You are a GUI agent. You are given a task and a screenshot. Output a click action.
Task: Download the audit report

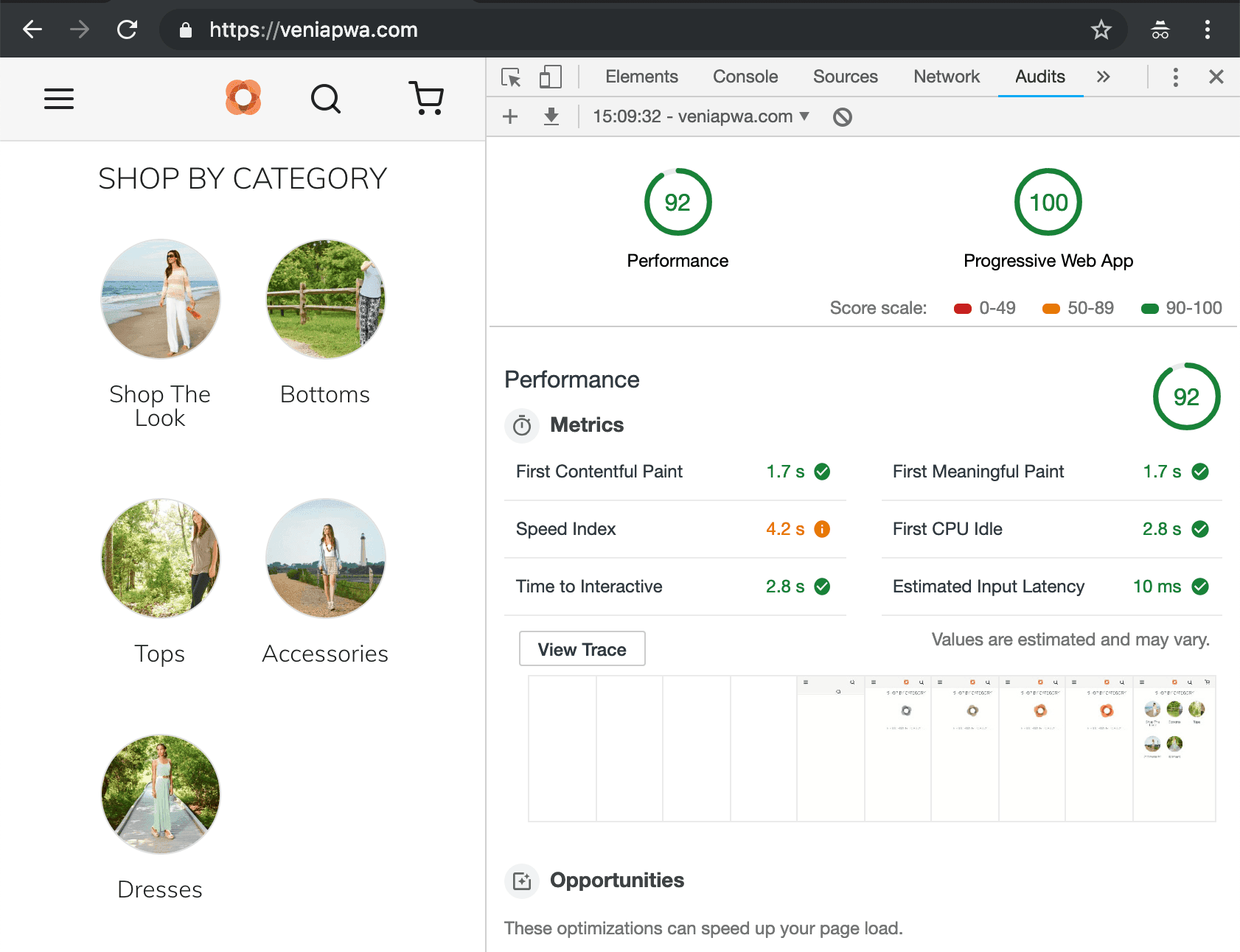click(551, 116)
